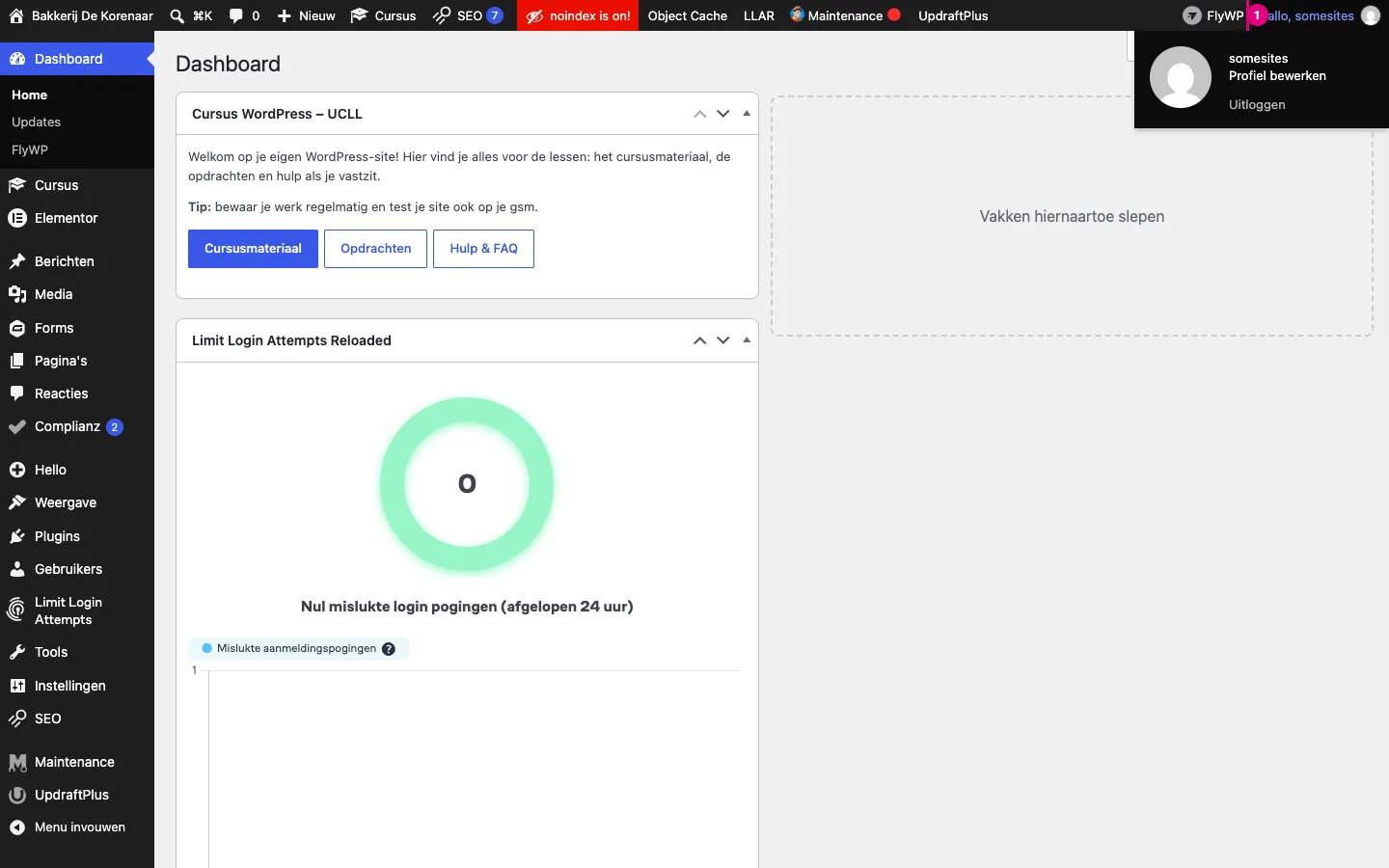Open the Elementor sidebar icon

(17, 218)
